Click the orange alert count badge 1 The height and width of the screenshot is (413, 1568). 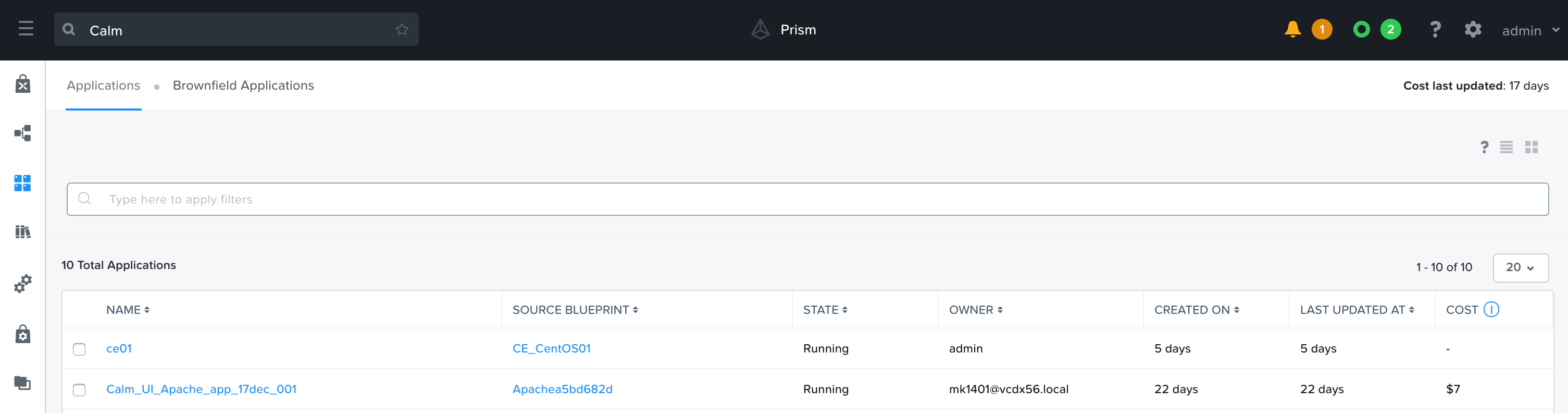coord(1322,29)
